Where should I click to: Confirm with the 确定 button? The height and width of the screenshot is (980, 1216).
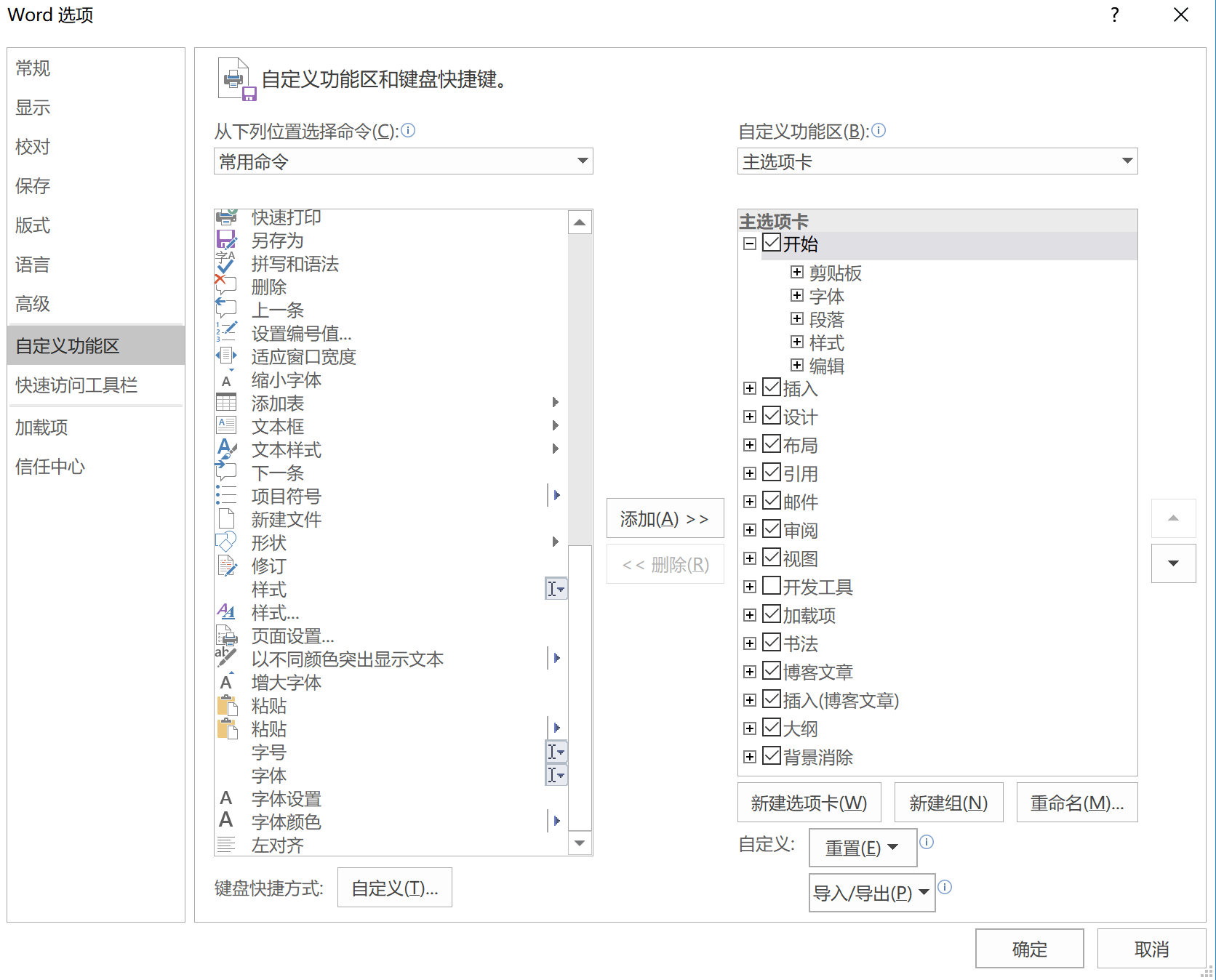pyautogui.click(x=1030, y=949)
